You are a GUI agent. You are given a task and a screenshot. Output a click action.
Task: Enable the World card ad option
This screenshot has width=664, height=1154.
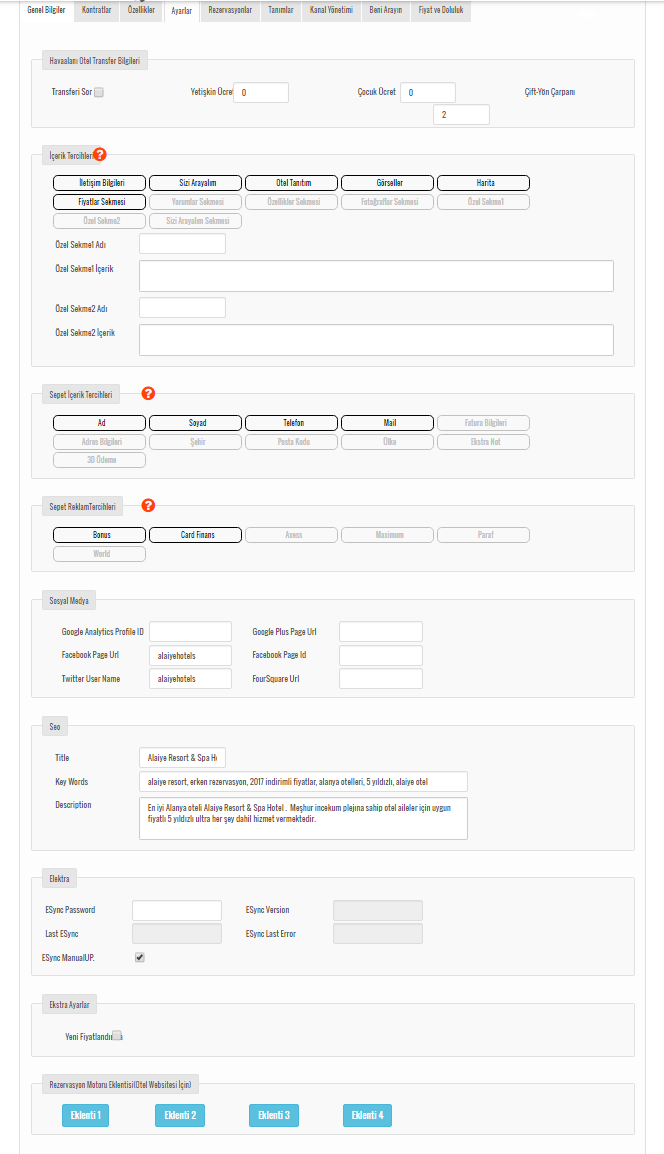(x=99, y=554)
